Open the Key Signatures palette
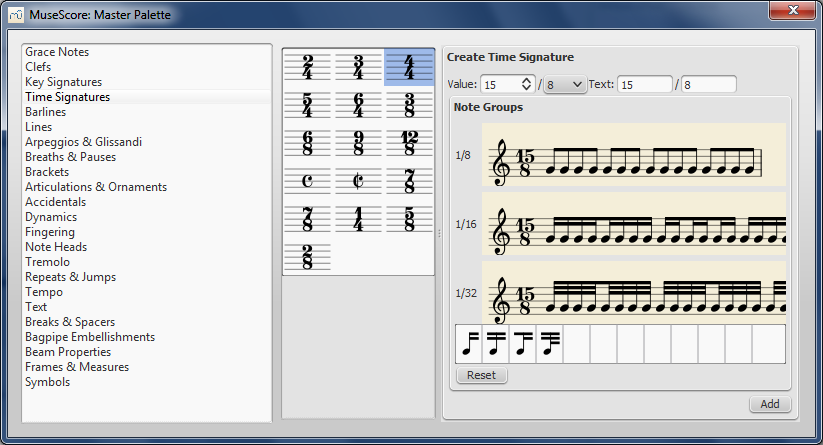The image size is (823, 445). click(64, 82)
